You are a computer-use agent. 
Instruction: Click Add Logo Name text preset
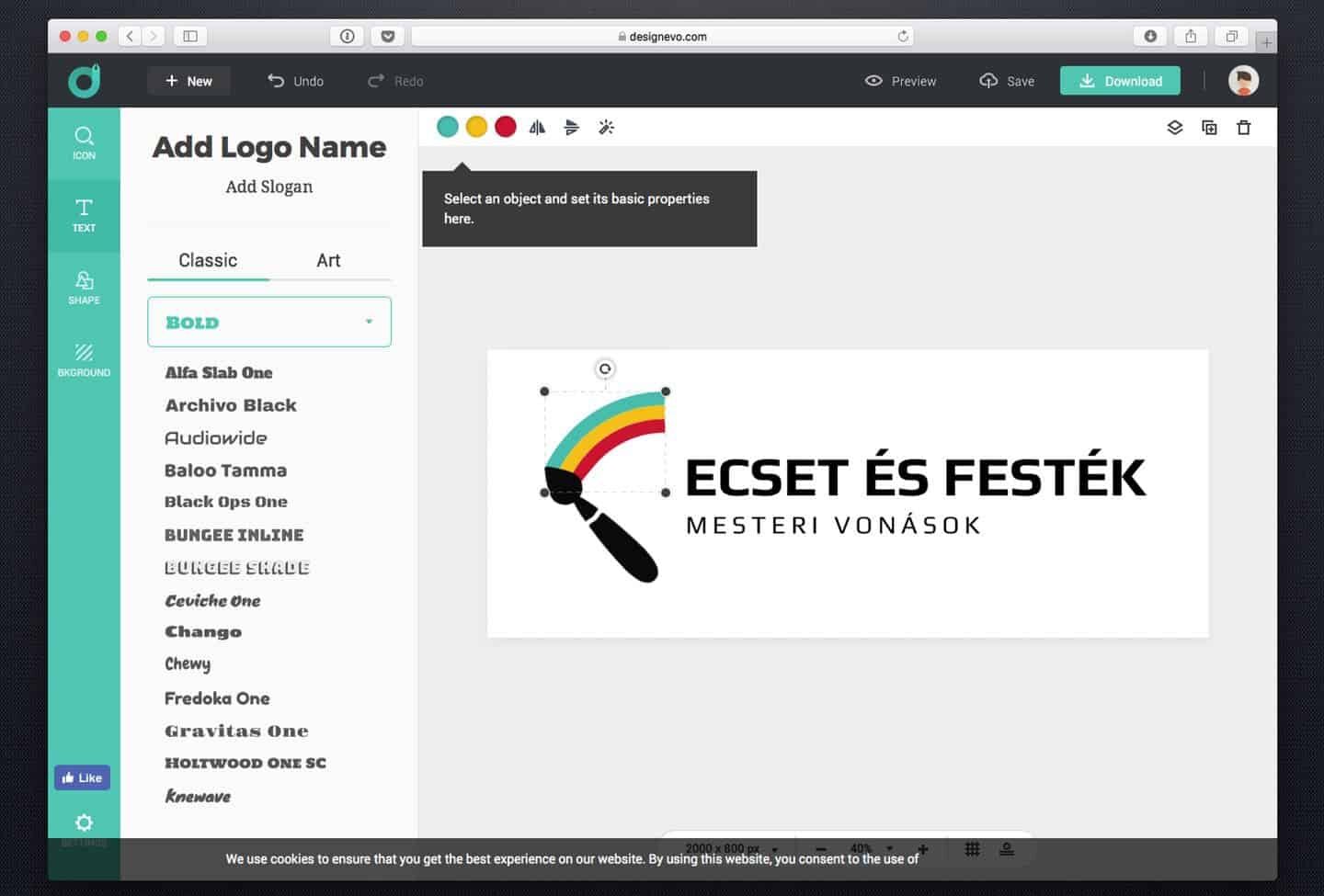tap(269, 147)
